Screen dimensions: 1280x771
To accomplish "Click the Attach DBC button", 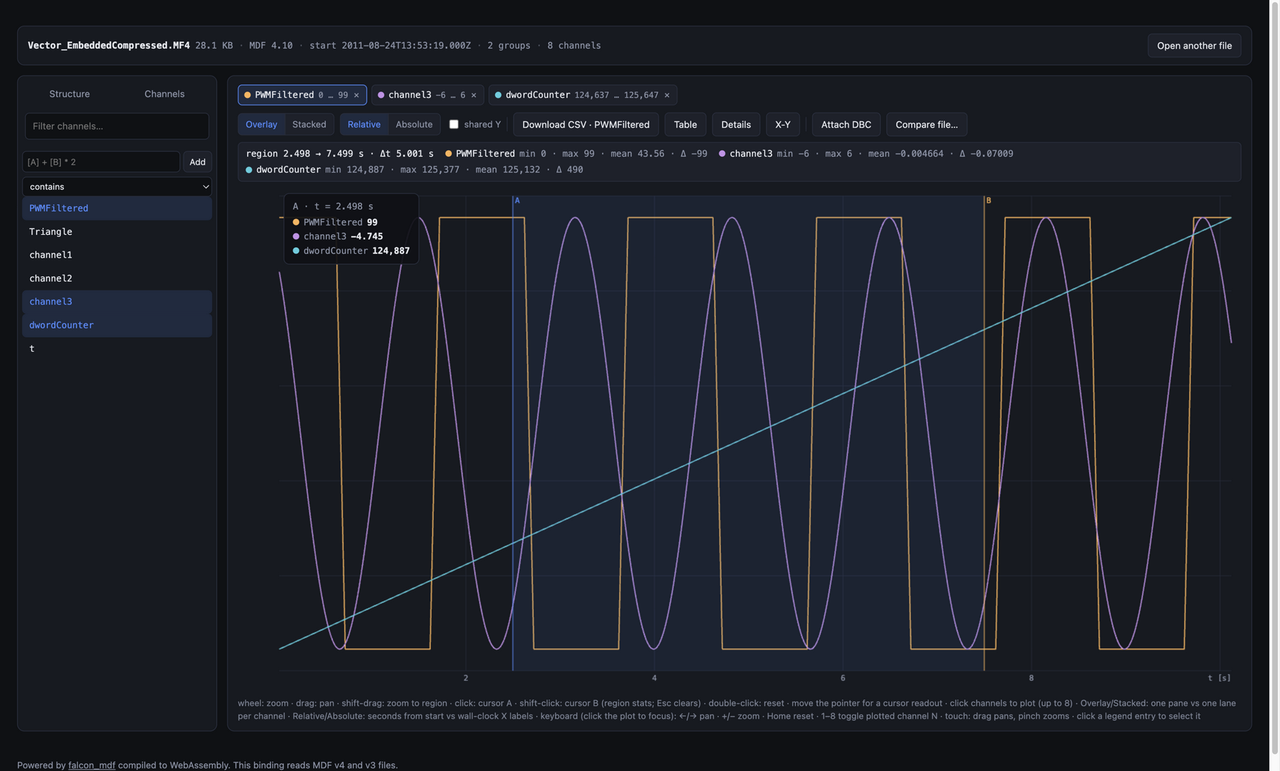I will [846, 124].
